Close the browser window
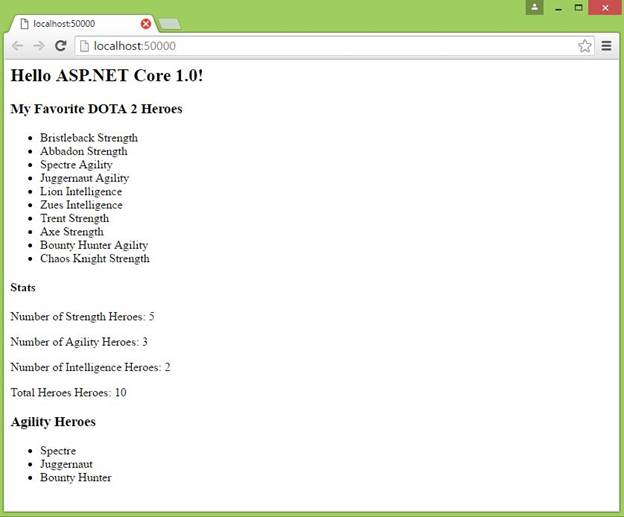This screenshot has height=517, width=624. [605, 8]
